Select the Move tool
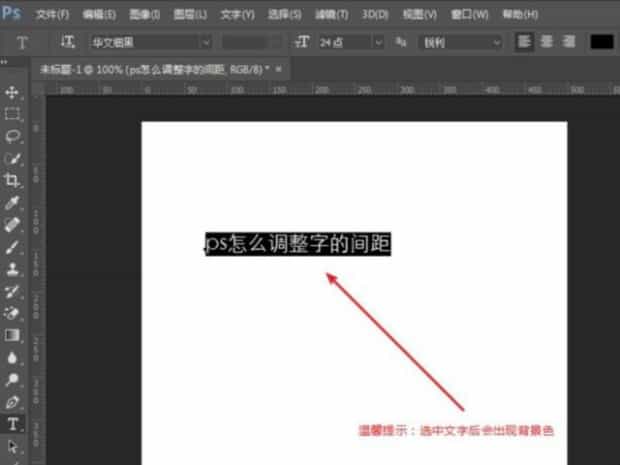The height and width of the screenshot is (465, 620). pyautogui.click(x=13, y=92)
